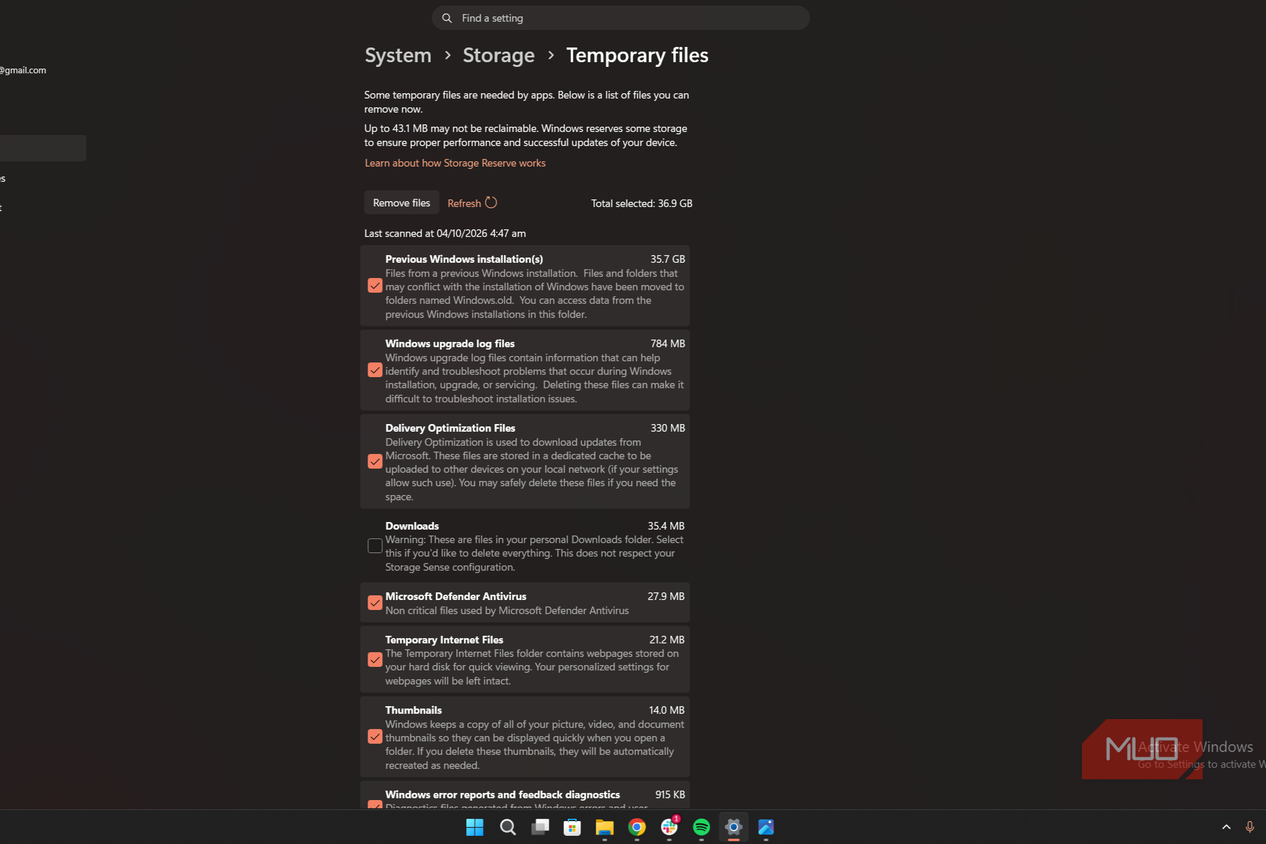
Task: Go to the System breadcrumb
Action: pyautogui.click(x=398, y=55)
